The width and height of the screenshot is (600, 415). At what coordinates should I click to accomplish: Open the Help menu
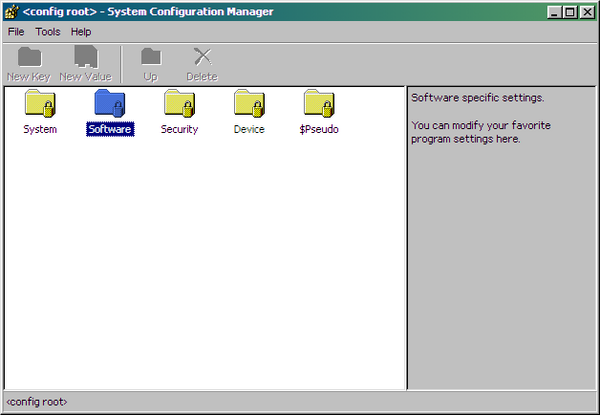[81, 32]
